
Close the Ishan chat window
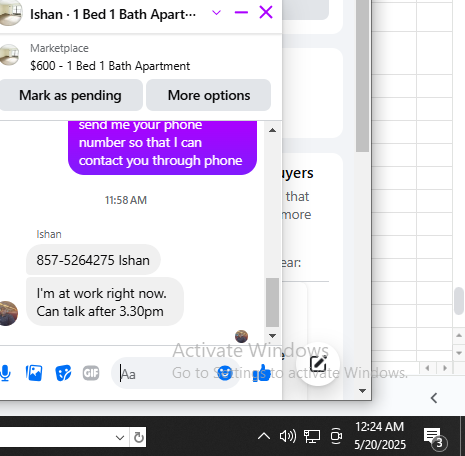pos(266,12)
